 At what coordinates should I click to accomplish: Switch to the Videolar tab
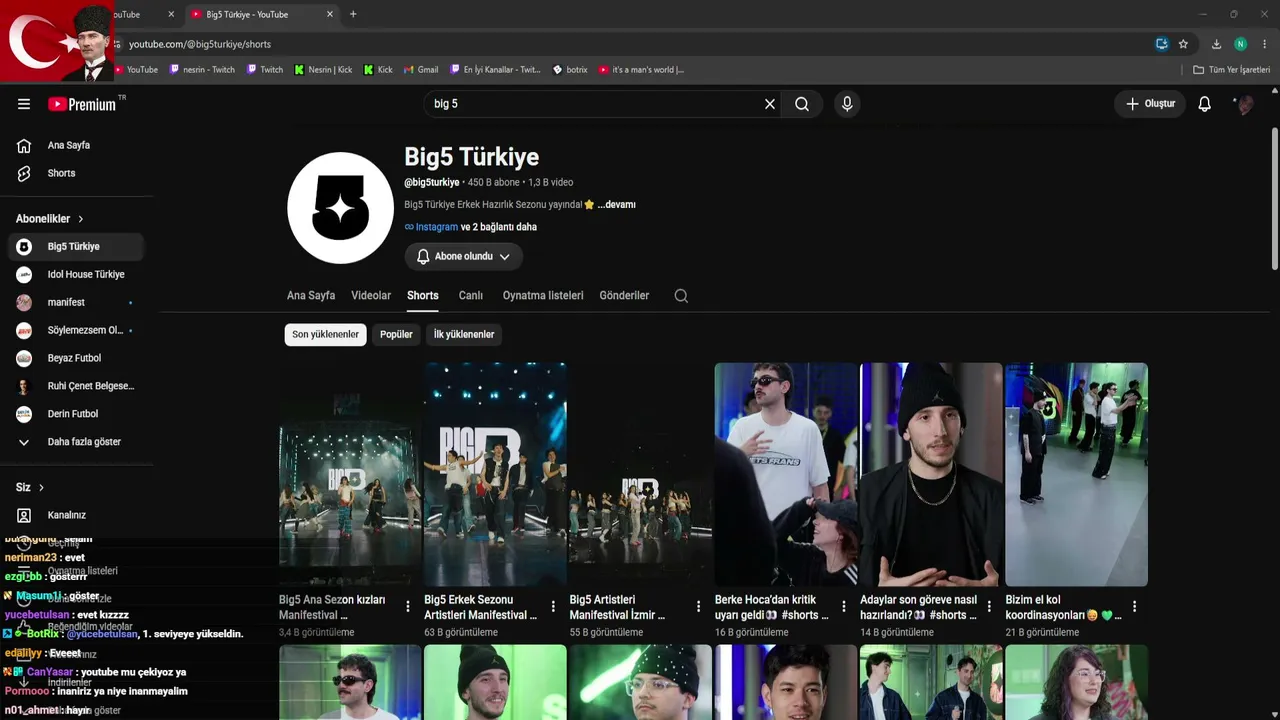[x=371, y=296]
